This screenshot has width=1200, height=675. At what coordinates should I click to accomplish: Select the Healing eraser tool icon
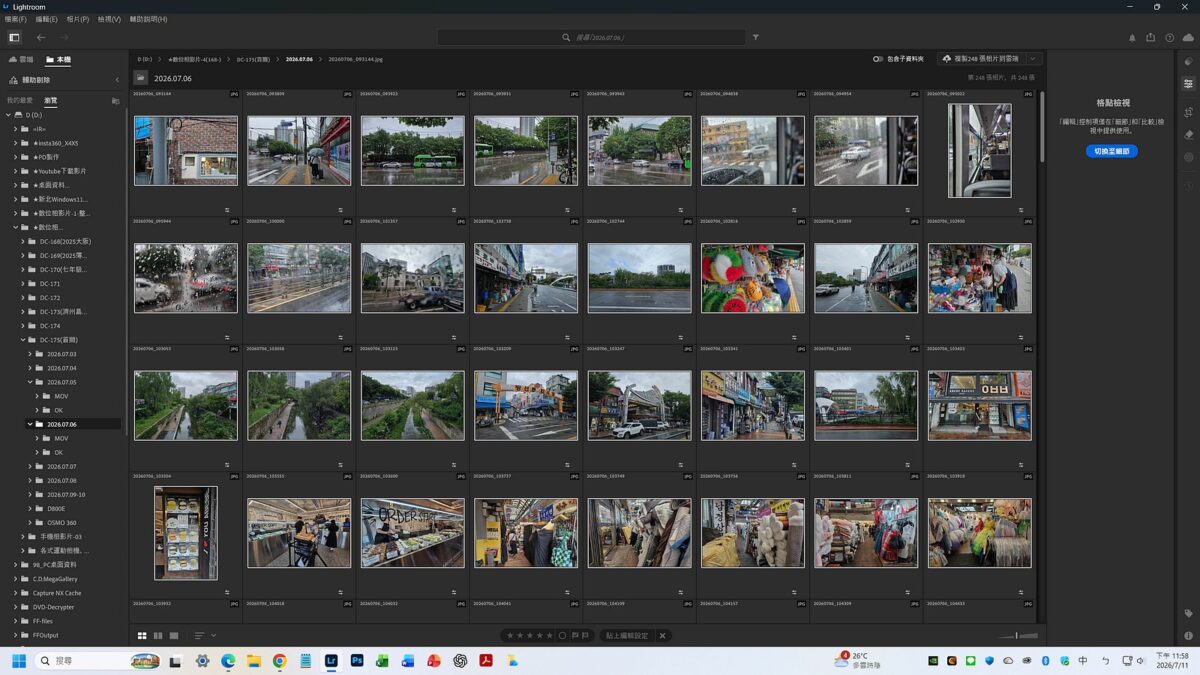[x=1188, y=134]
